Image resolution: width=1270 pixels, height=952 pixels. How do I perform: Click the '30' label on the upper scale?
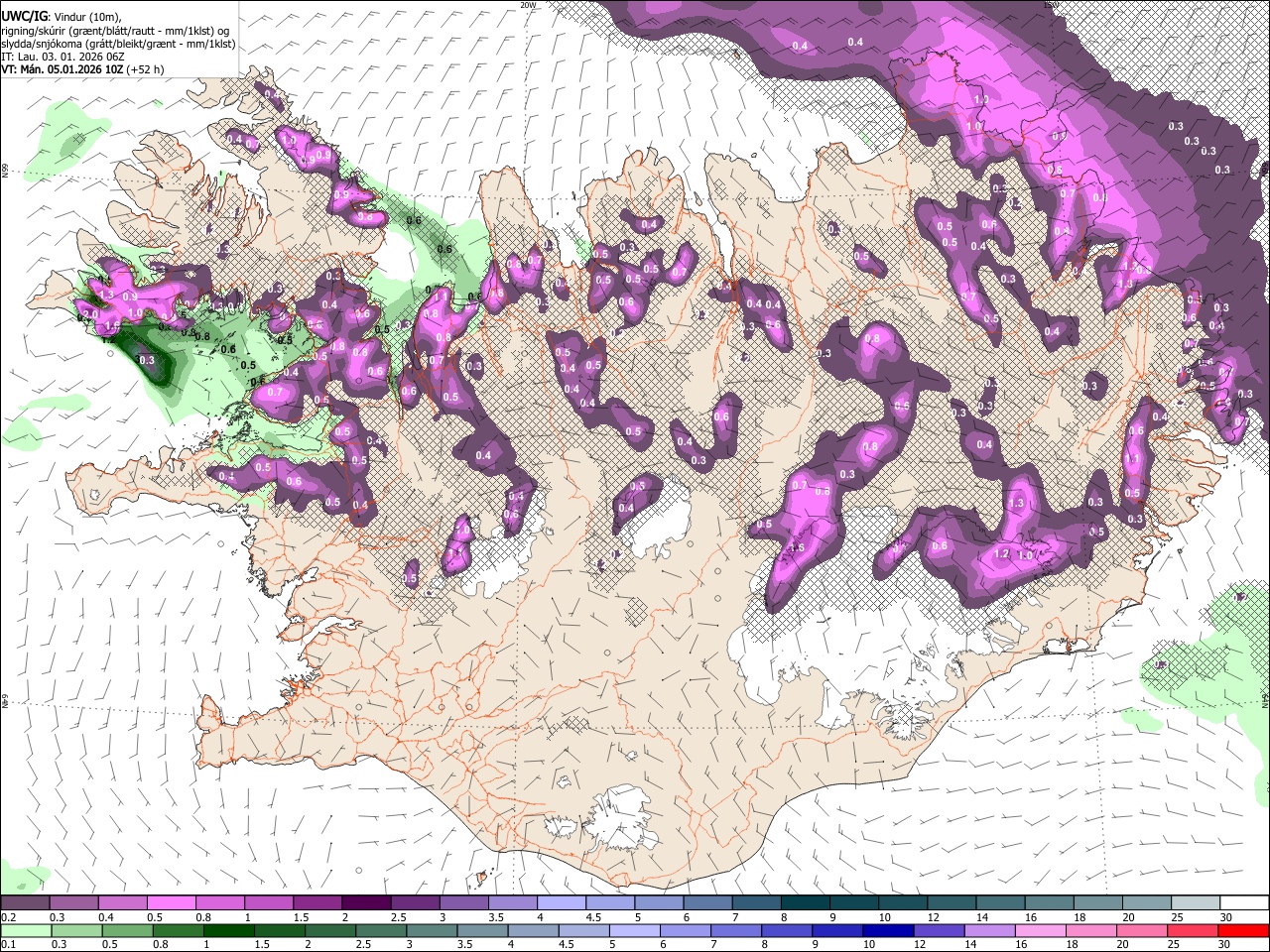pyautogui.click(x=1225, y=917)
